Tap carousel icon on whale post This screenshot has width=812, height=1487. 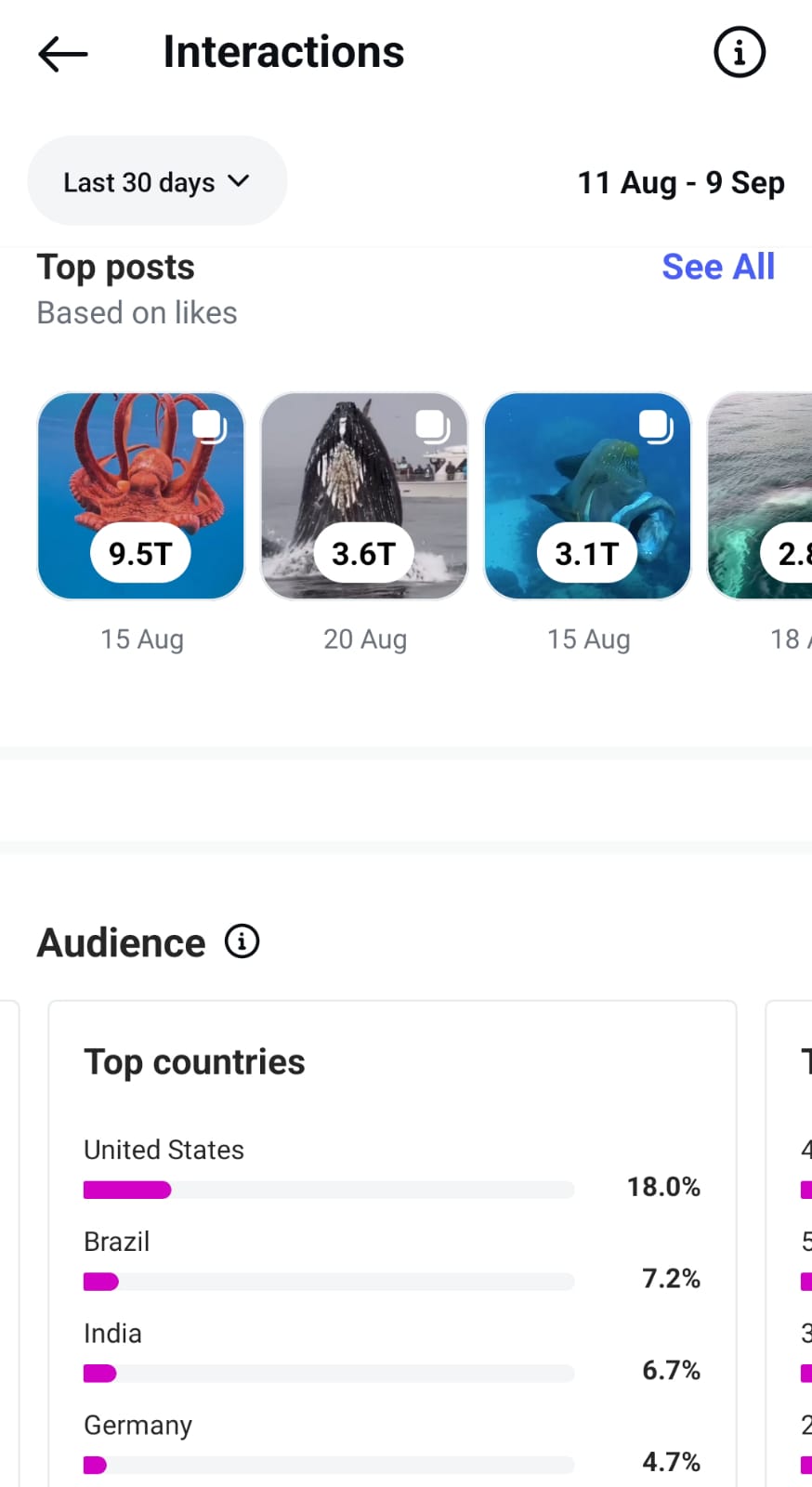click(x=432, y=427)
